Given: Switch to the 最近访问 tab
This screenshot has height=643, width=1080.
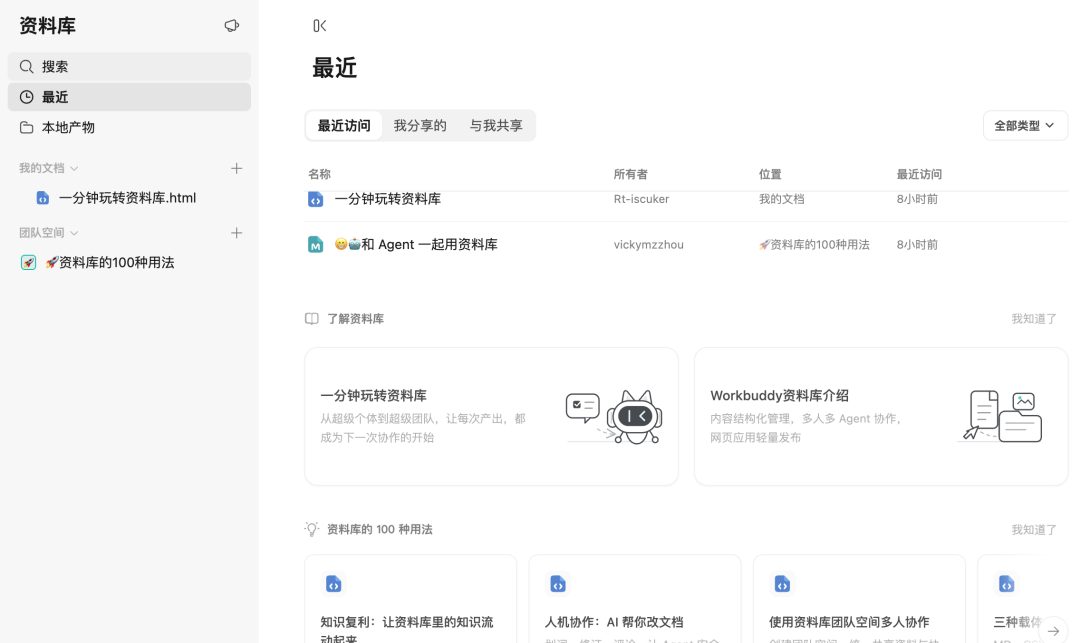Looking at the screenshot, I should tap(344, 125).
